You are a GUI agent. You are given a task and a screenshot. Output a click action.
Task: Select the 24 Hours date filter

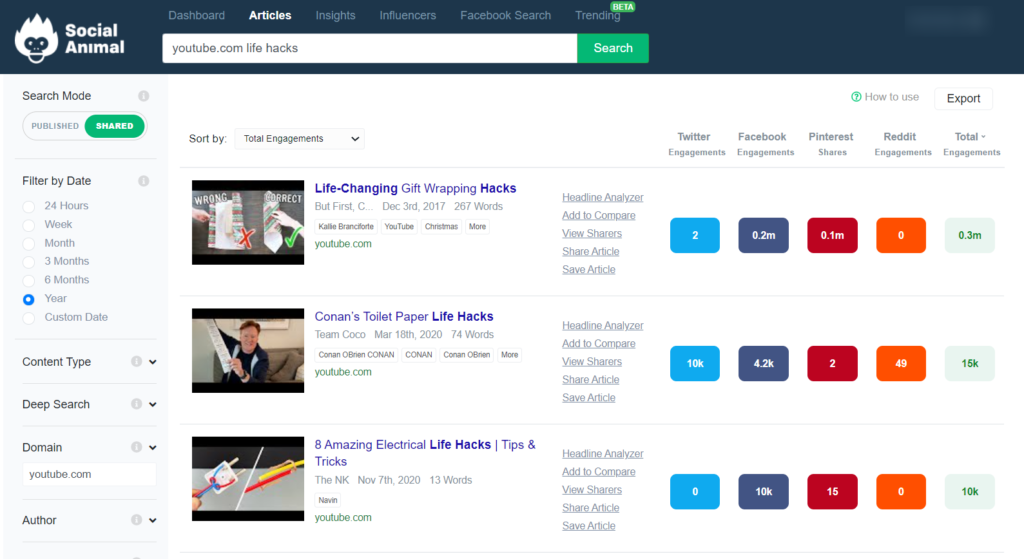tap(29, 206)
